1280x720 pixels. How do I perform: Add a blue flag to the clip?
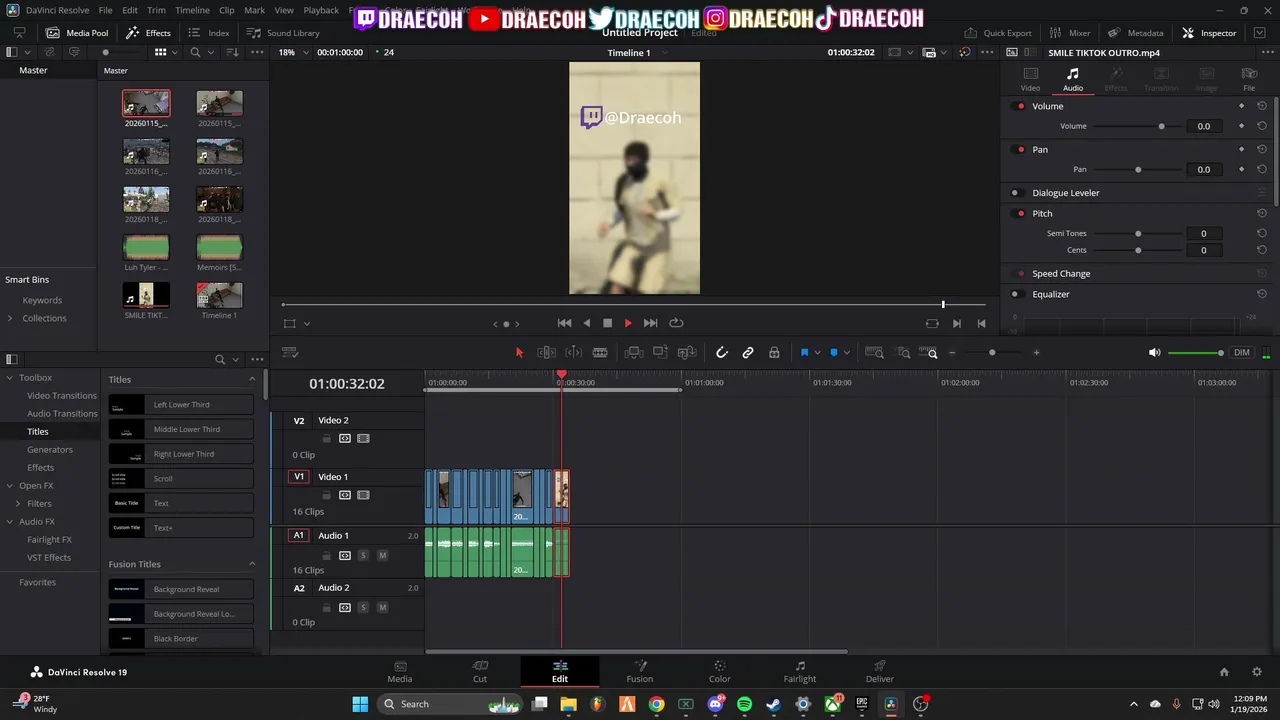[804, 352]
